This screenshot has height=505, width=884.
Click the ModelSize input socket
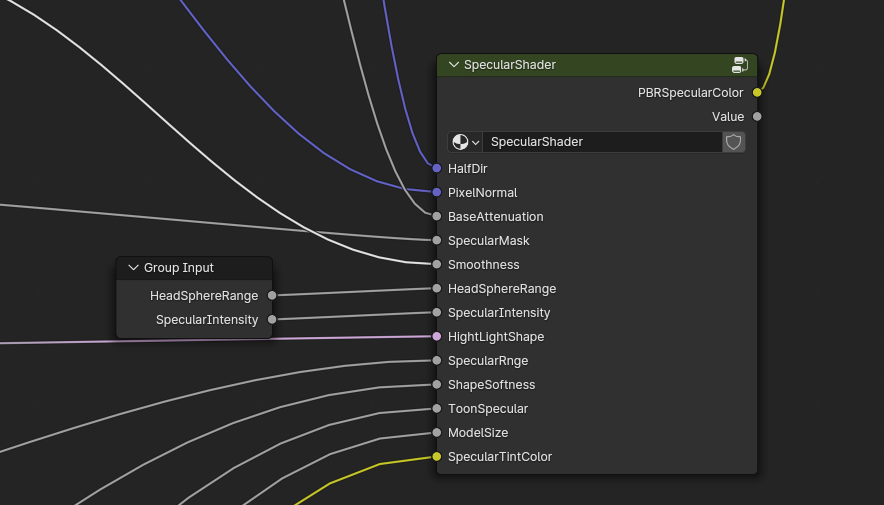point(437,433)
